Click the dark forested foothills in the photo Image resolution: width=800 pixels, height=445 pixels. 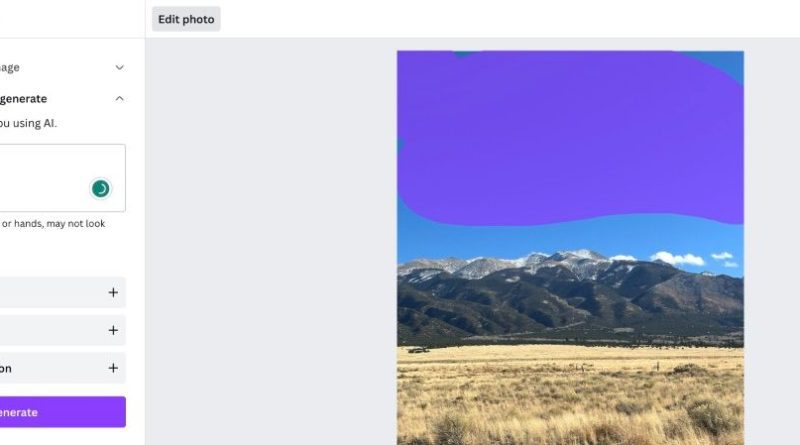[x=570, y=306]
